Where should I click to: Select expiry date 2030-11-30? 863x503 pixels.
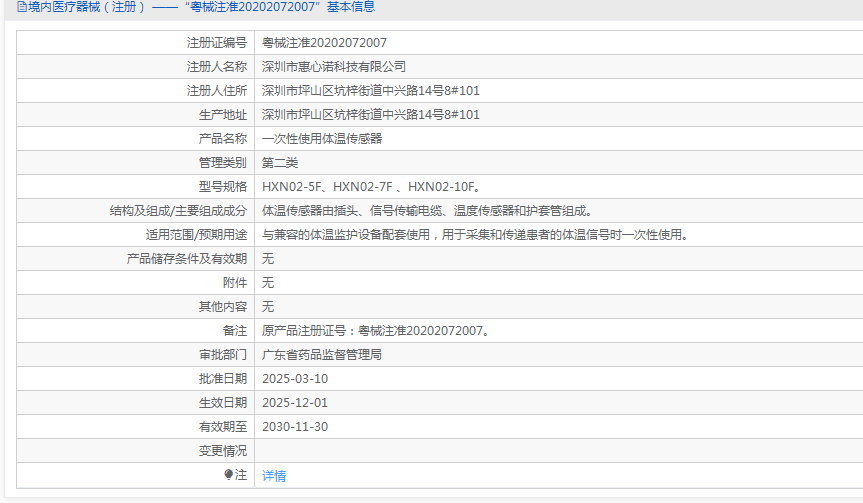pyautogui.click(x=295, y=427)
